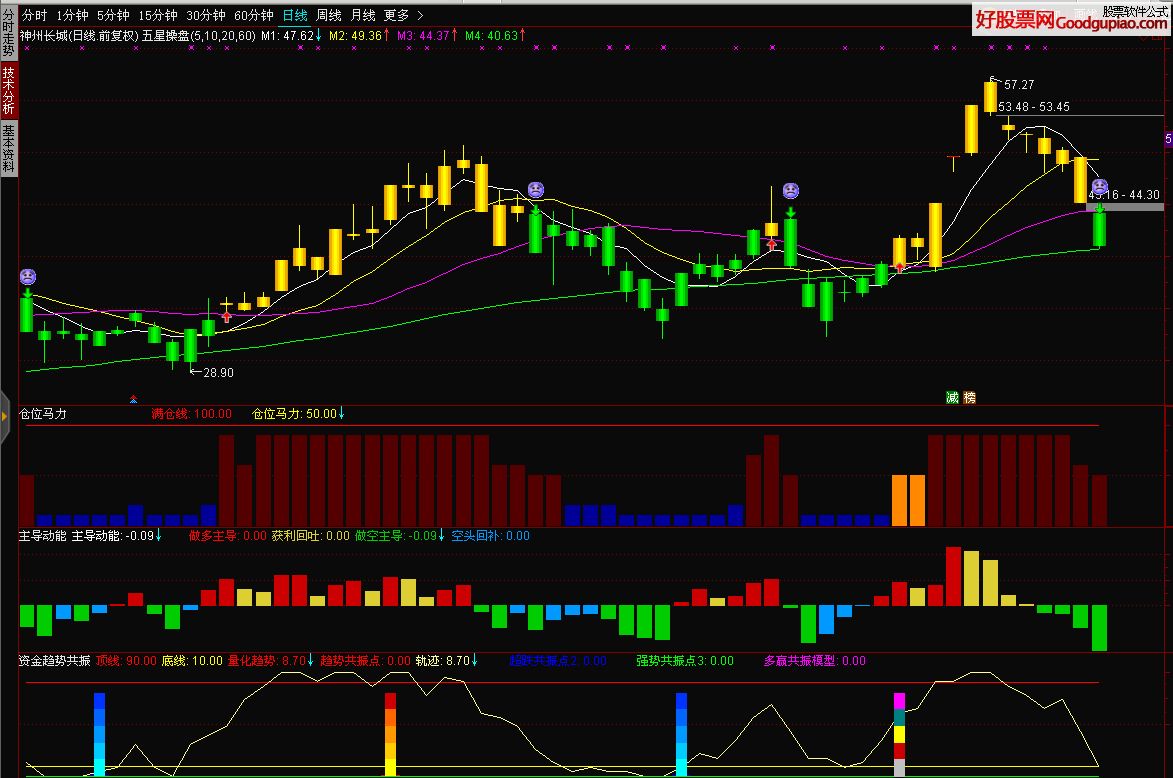Screen dimensions: 1173x778
Task: Click the 做多主导: 0.00 readout
Action: coord(227,536)
